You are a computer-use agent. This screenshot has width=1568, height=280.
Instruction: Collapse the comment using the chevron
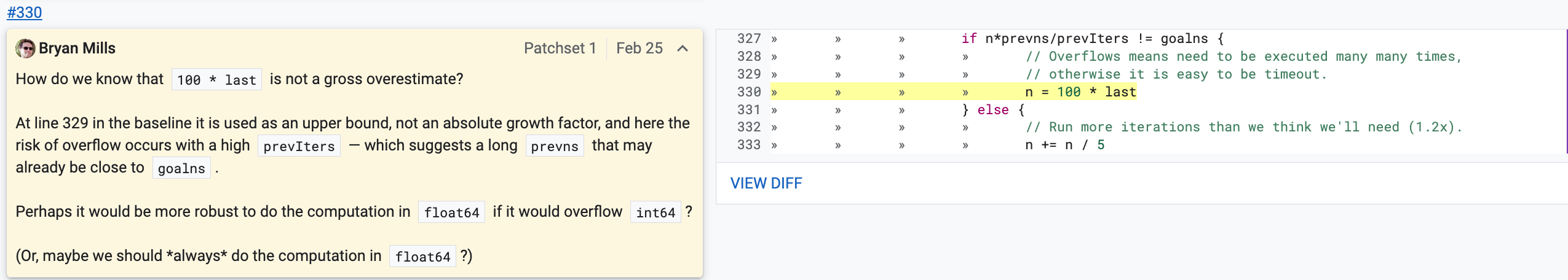pyautogui.click(x=683, y=49)
